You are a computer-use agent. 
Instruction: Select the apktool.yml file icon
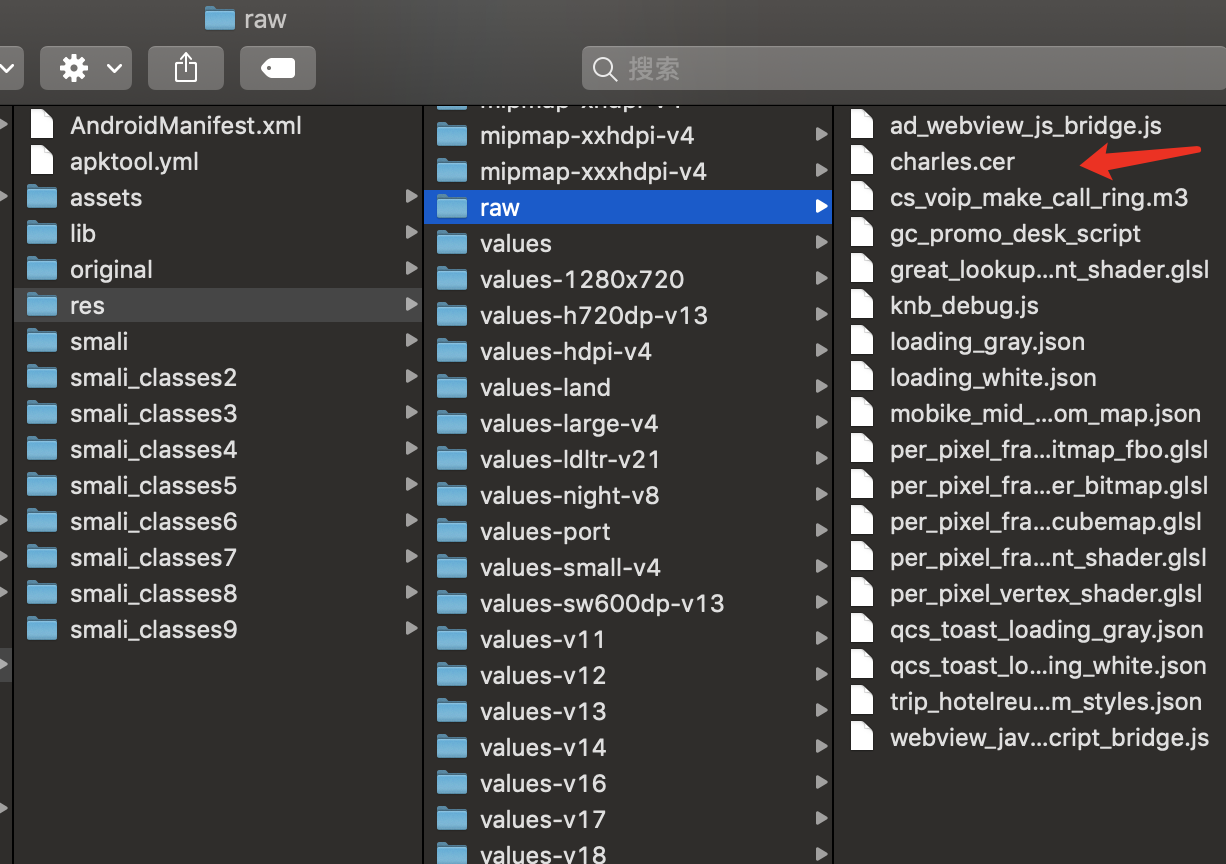point(42,161)
